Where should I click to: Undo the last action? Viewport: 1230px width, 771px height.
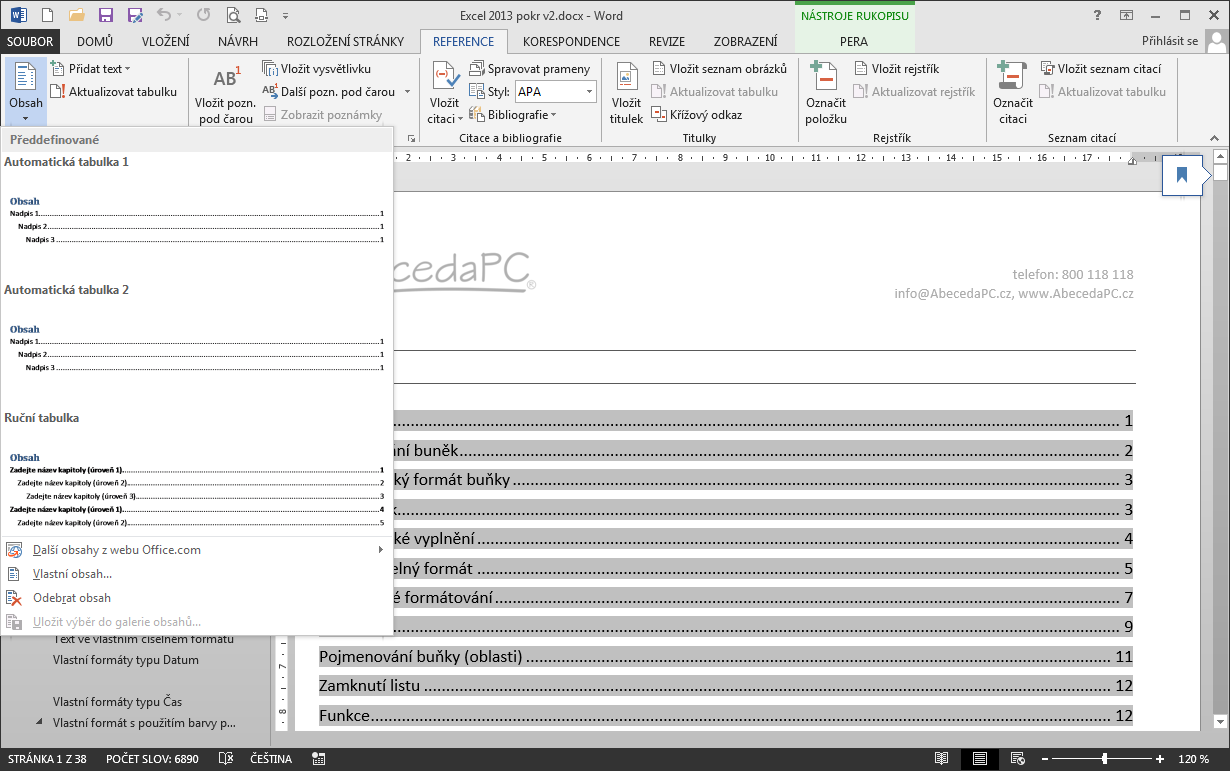click(x=164, y=15)
